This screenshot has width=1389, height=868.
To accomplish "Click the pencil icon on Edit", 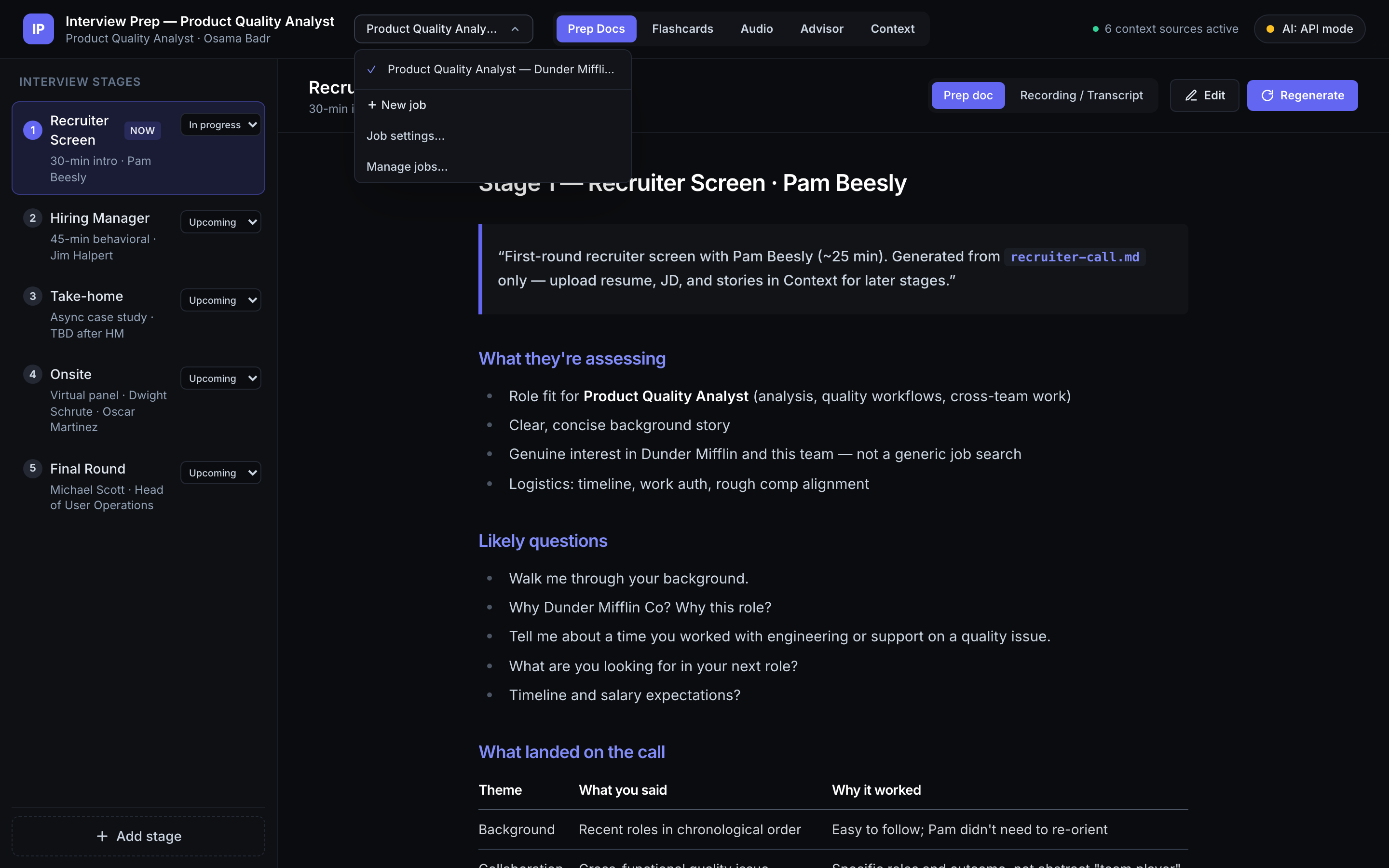I will [x=1192, y=95].
